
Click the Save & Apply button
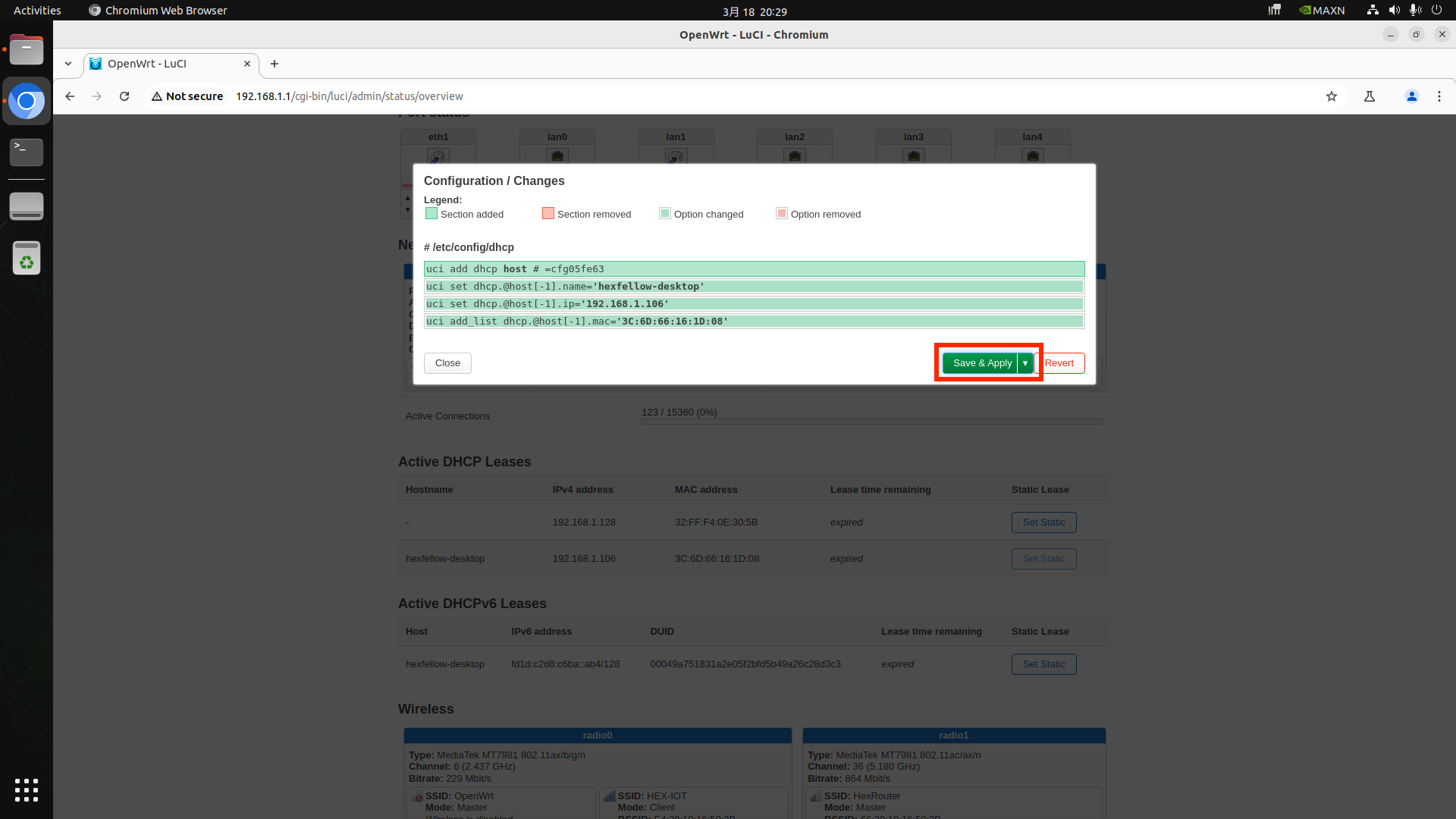click(981, 363)
